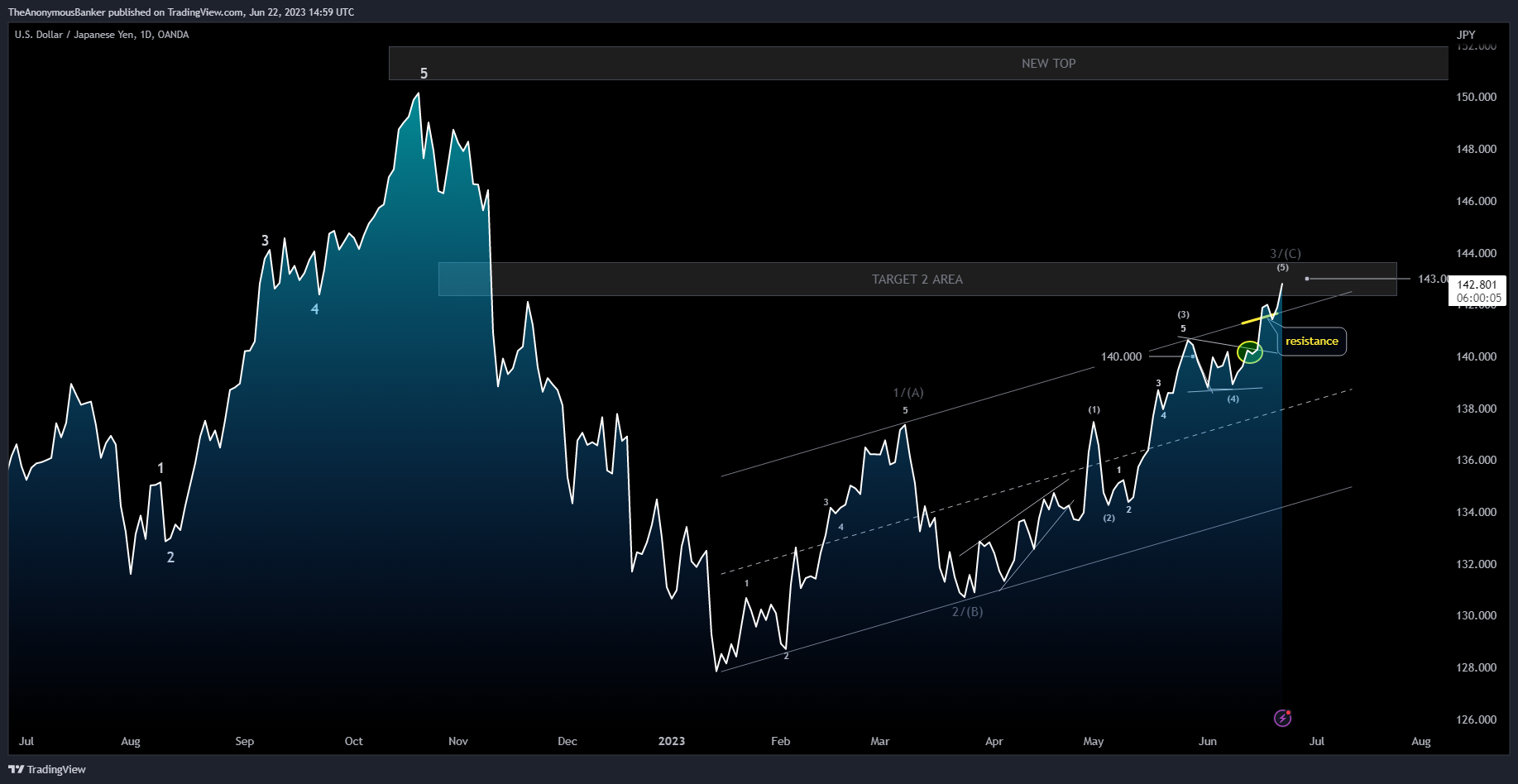The width and height of the screenshot is (1518, 784).
Task: Select the '1/(A)' wave label
Action: click(908, 393)
